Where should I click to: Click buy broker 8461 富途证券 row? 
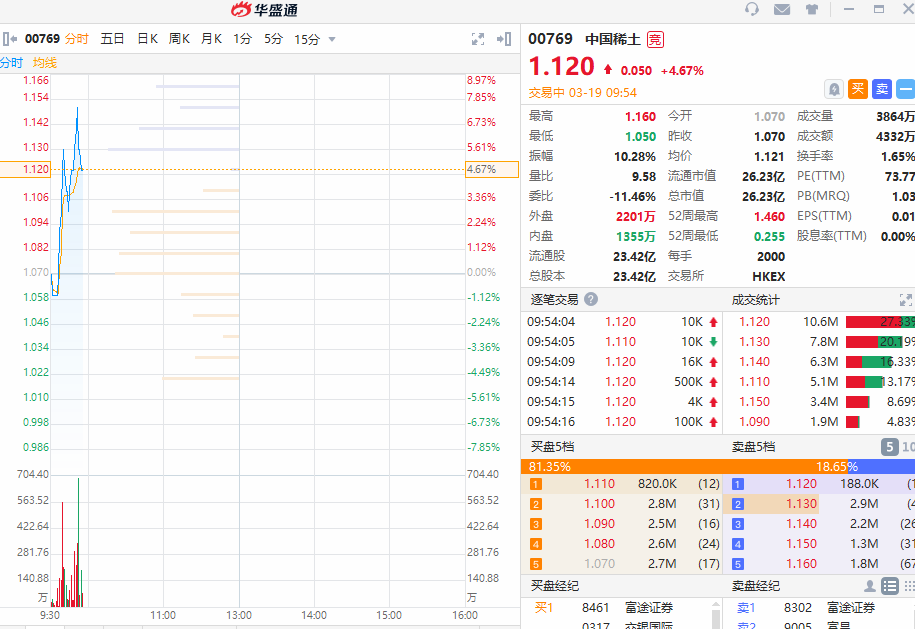[616, 608]
